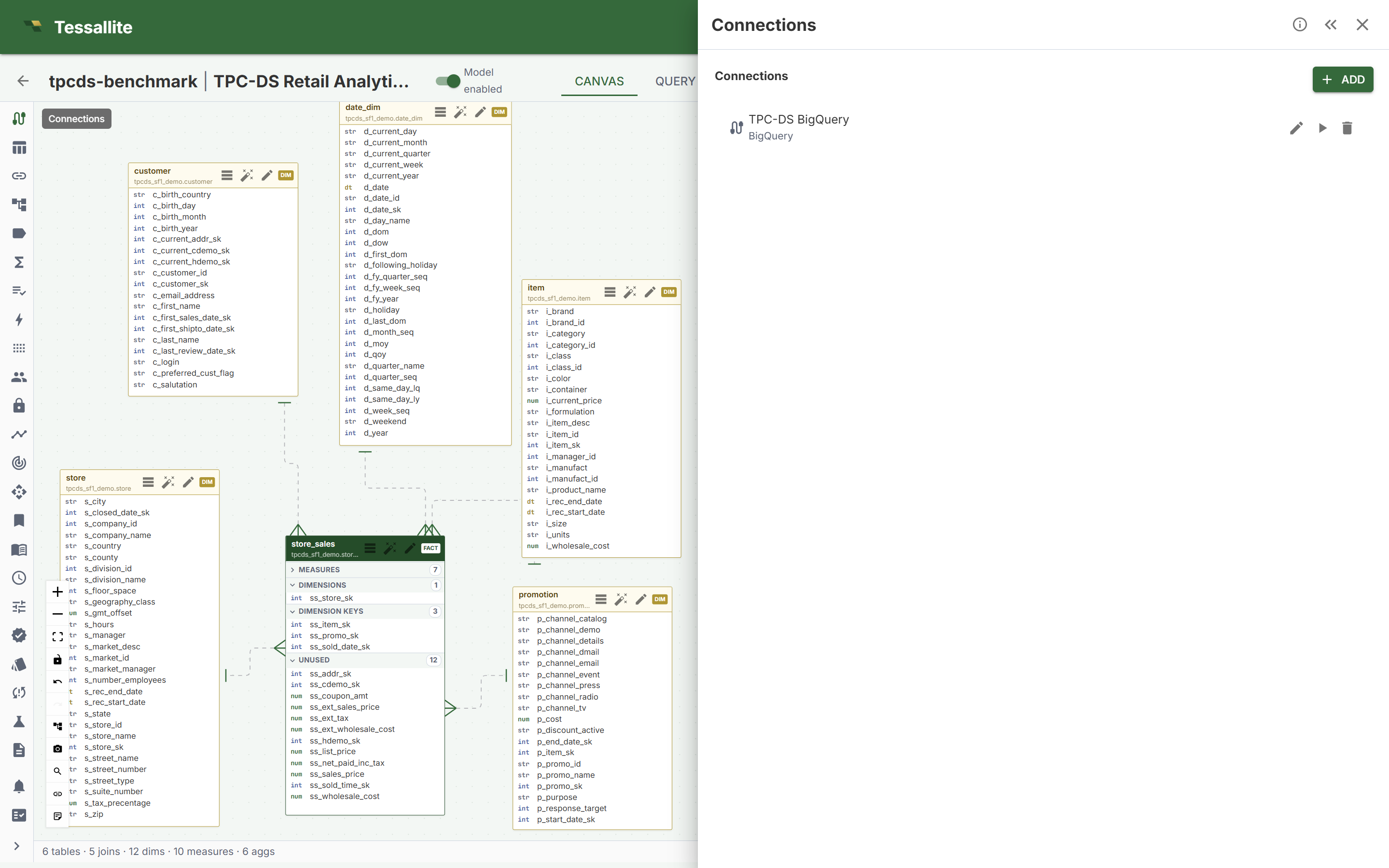Expand MEASURES section in store_sales
The image size is (1389, 868).
(x=365, y=569)
